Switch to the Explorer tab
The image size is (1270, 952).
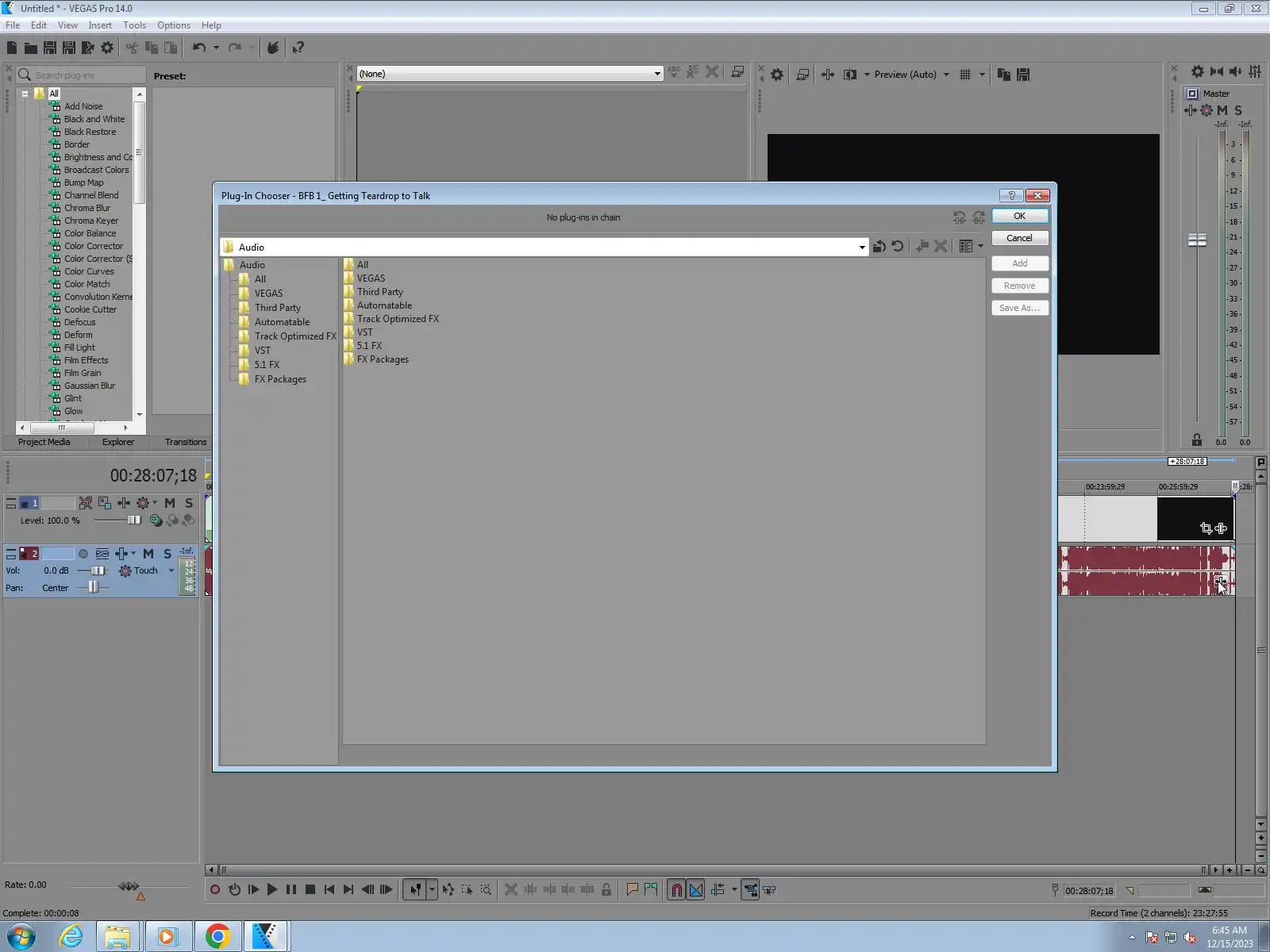118,442
